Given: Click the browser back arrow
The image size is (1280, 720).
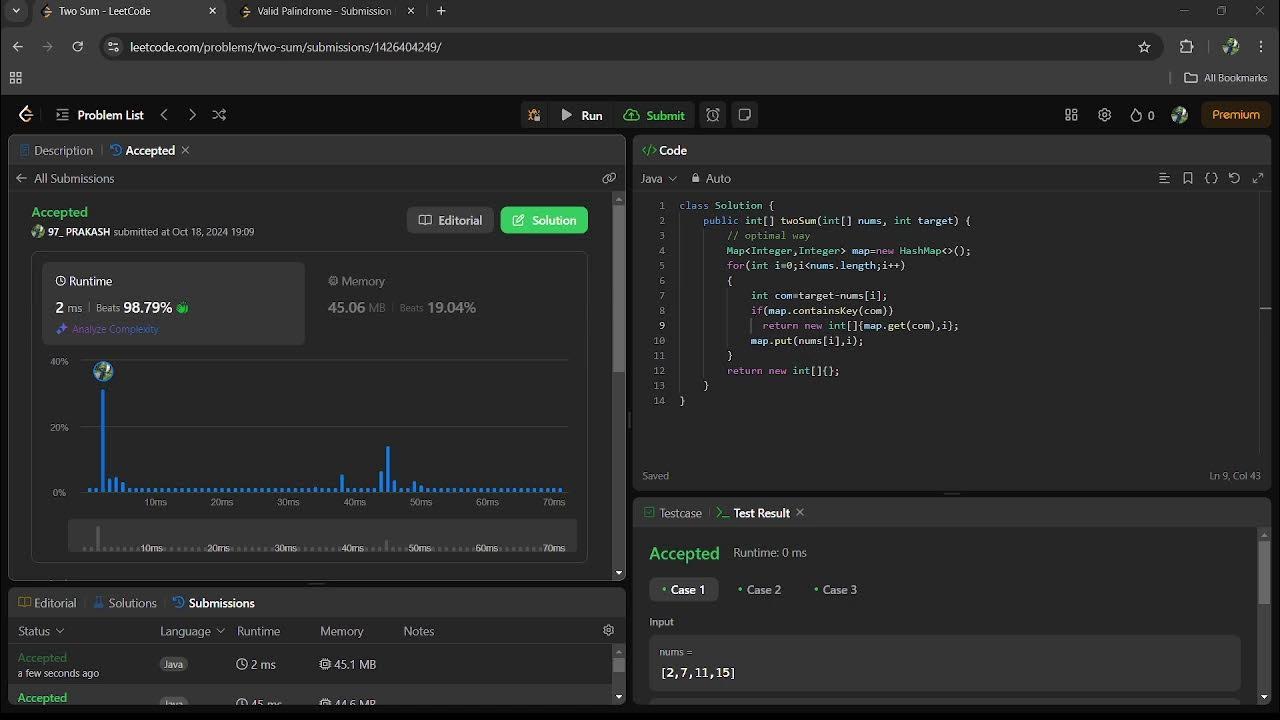Looking at the screenshot, I should click(x=17, y=47).
